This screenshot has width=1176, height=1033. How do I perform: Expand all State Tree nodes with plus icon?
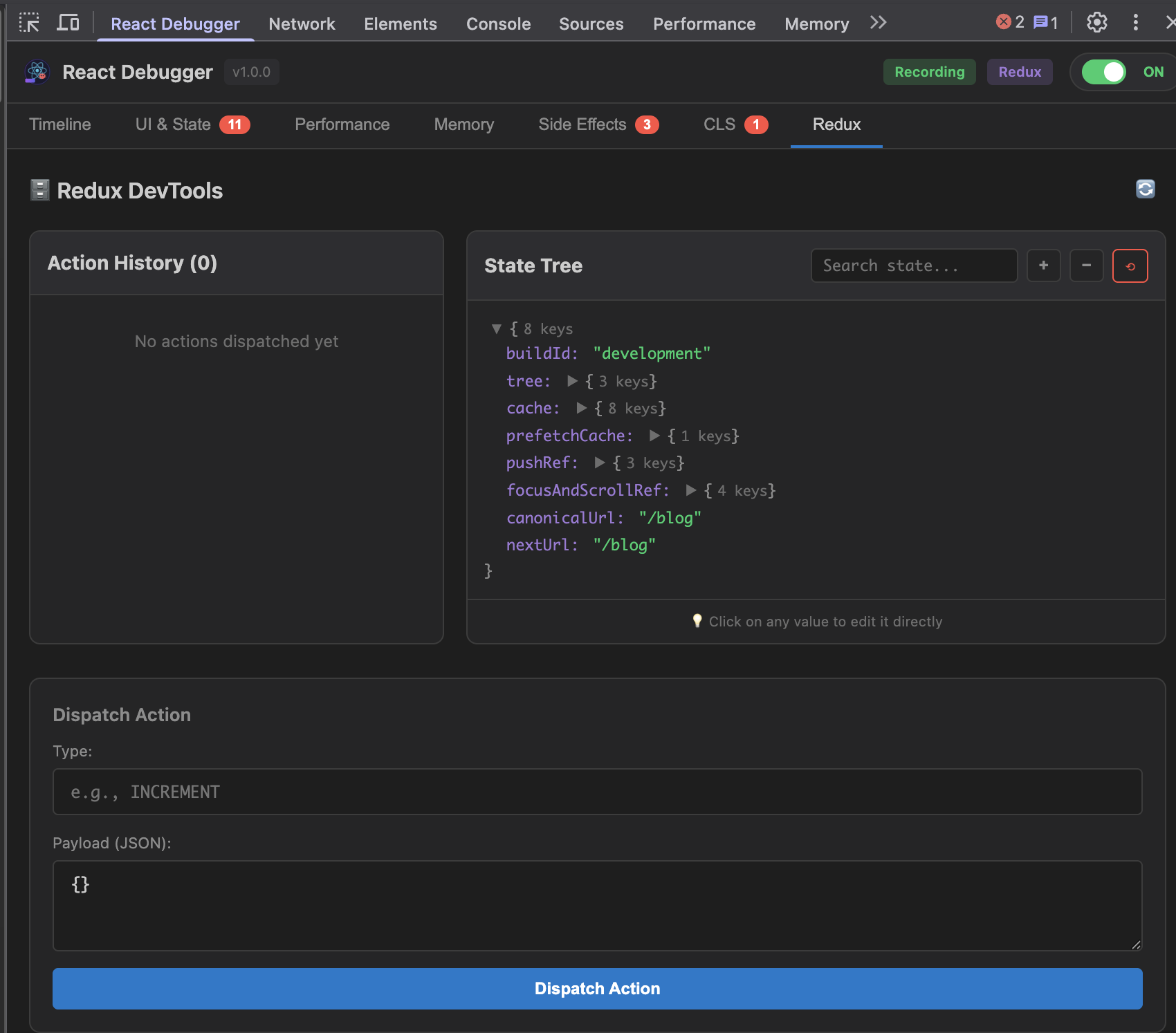click(x=1043, y=266)
